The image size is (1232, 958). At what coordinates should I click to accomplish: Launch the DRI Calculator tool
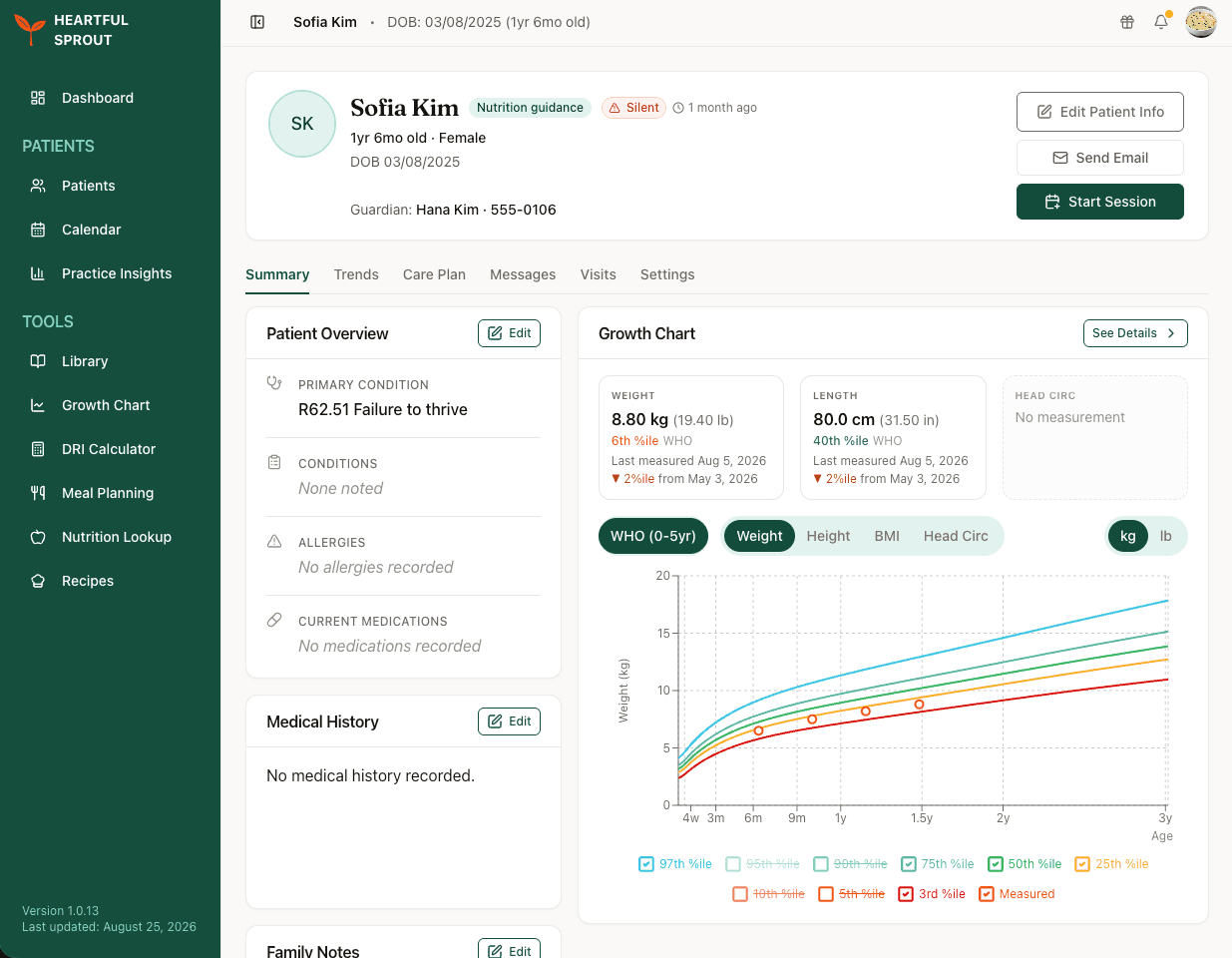[110, 449]
